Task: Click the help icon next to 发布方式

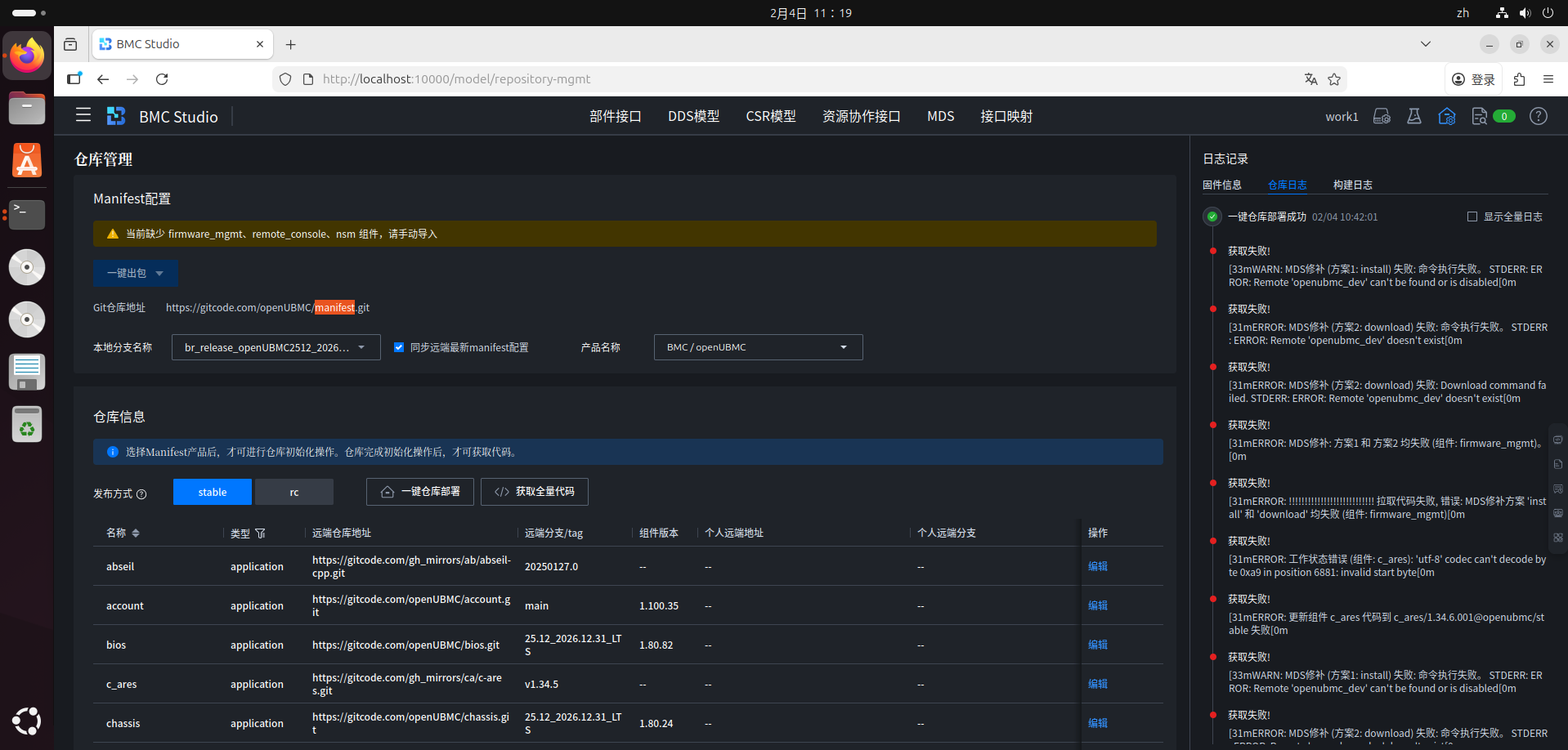Action: [141, 494]
